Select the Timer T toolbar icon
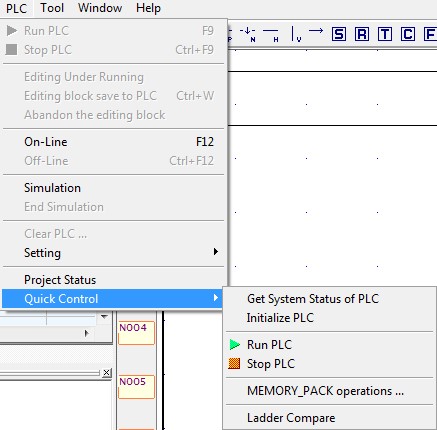 click(x=385, y=34)
